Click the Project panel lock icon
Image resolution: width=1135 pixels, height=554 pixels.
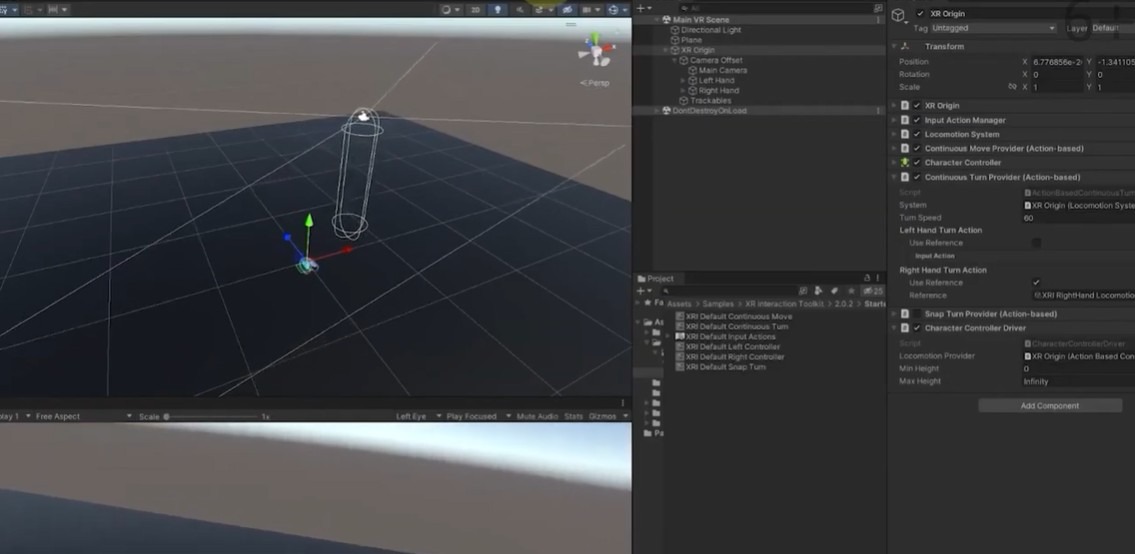(867, 278)
